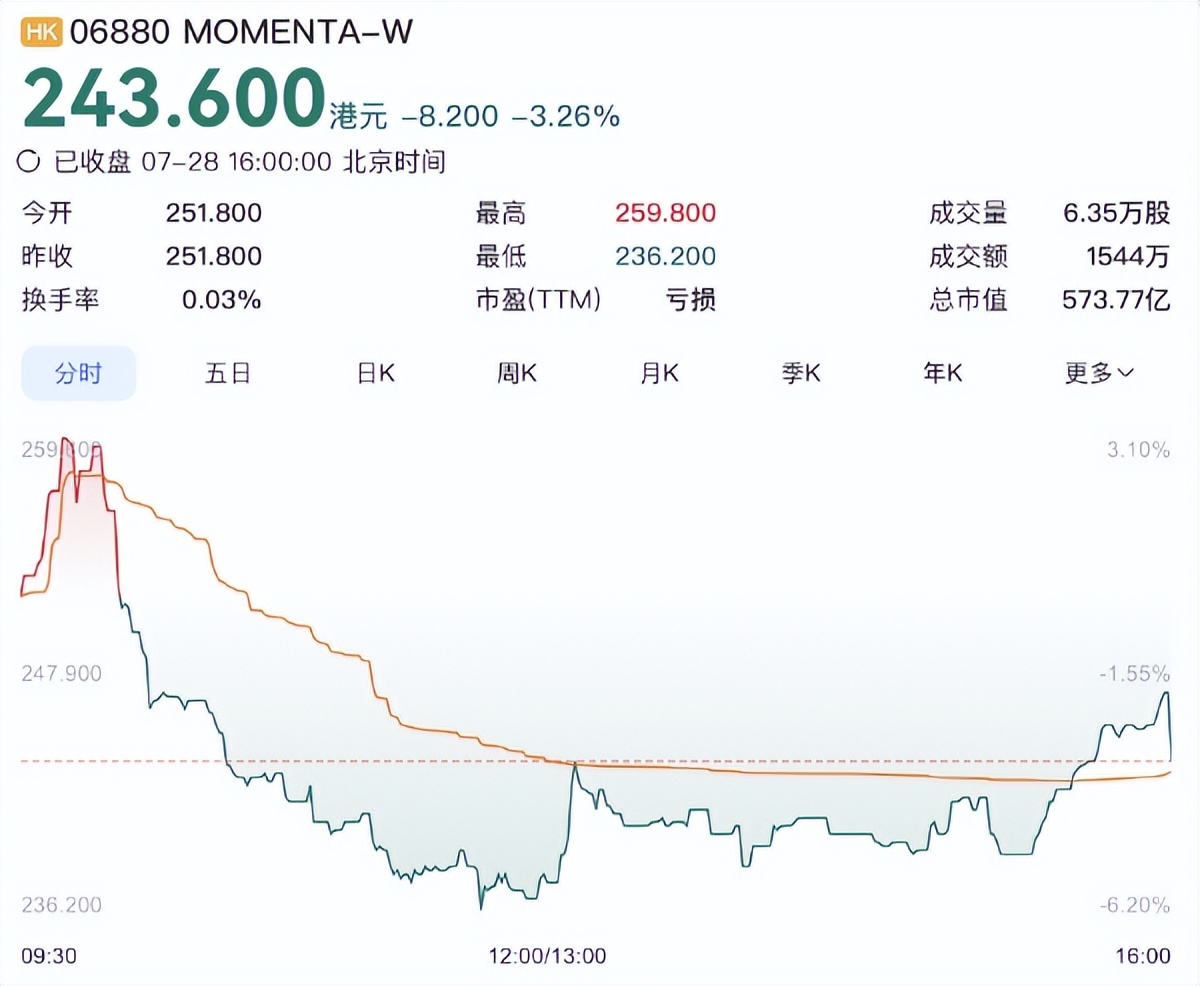
Task: Click the 236.200 chart axis label
Action: point(62,905)
